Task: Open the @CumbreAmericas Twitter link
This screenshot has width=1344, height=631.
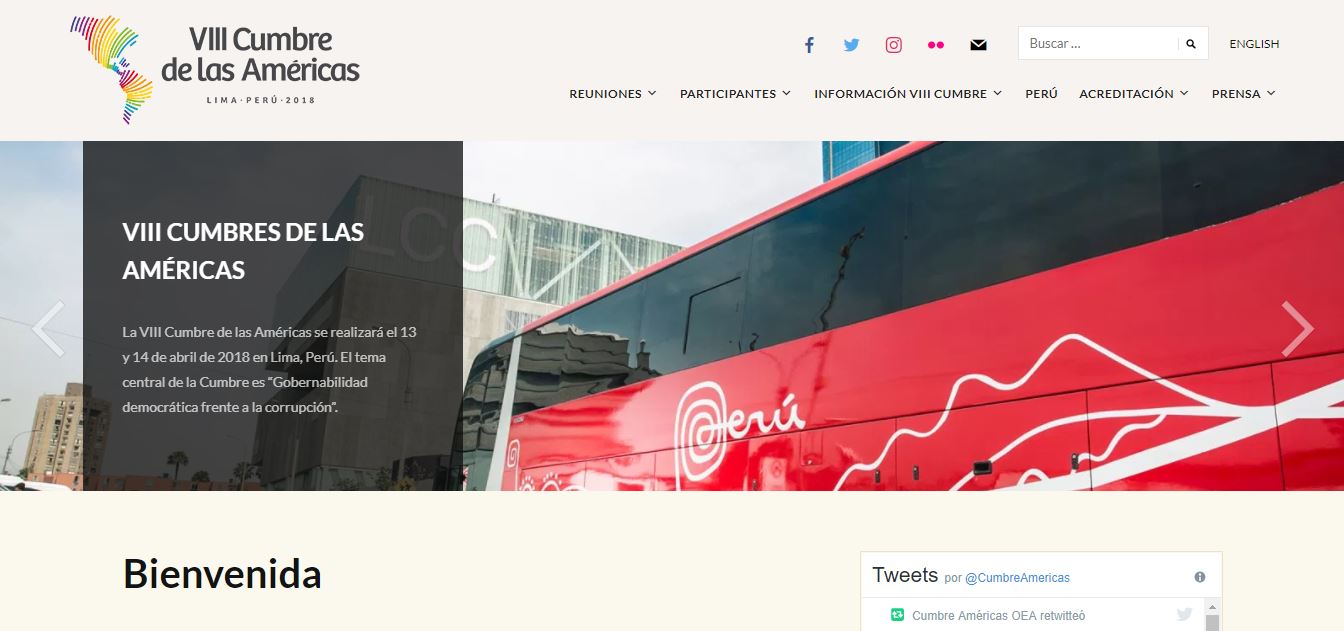Action: [x=1017, y=578]
